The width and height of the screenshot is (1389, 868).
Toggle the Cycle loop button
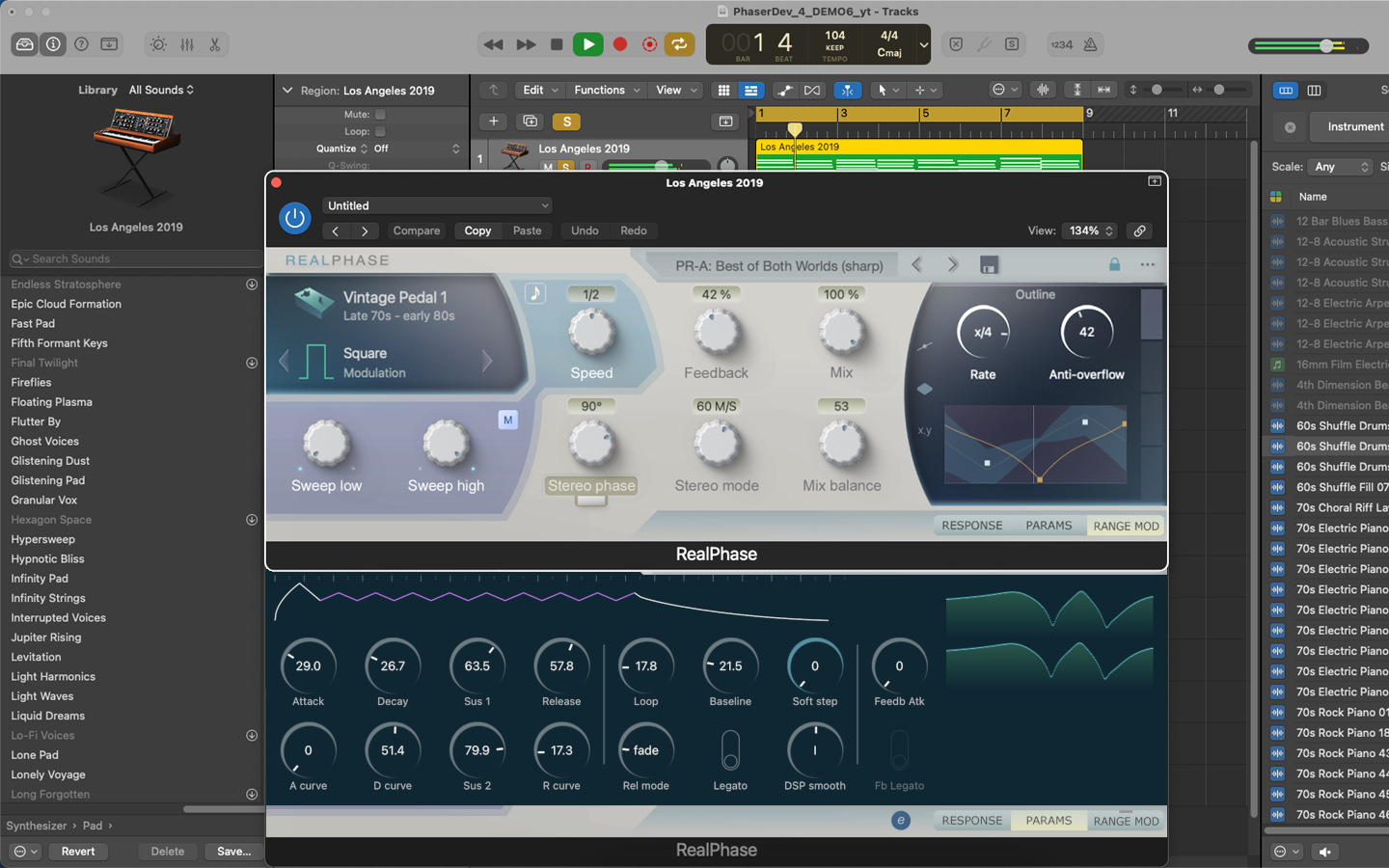[x=679, y=44]
